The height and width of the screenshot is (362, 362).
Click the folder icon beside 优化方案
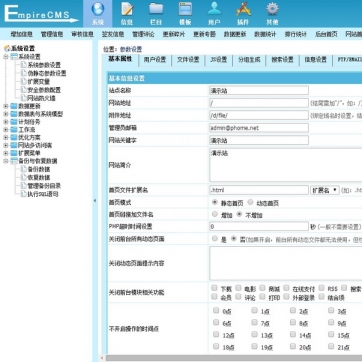14,137
